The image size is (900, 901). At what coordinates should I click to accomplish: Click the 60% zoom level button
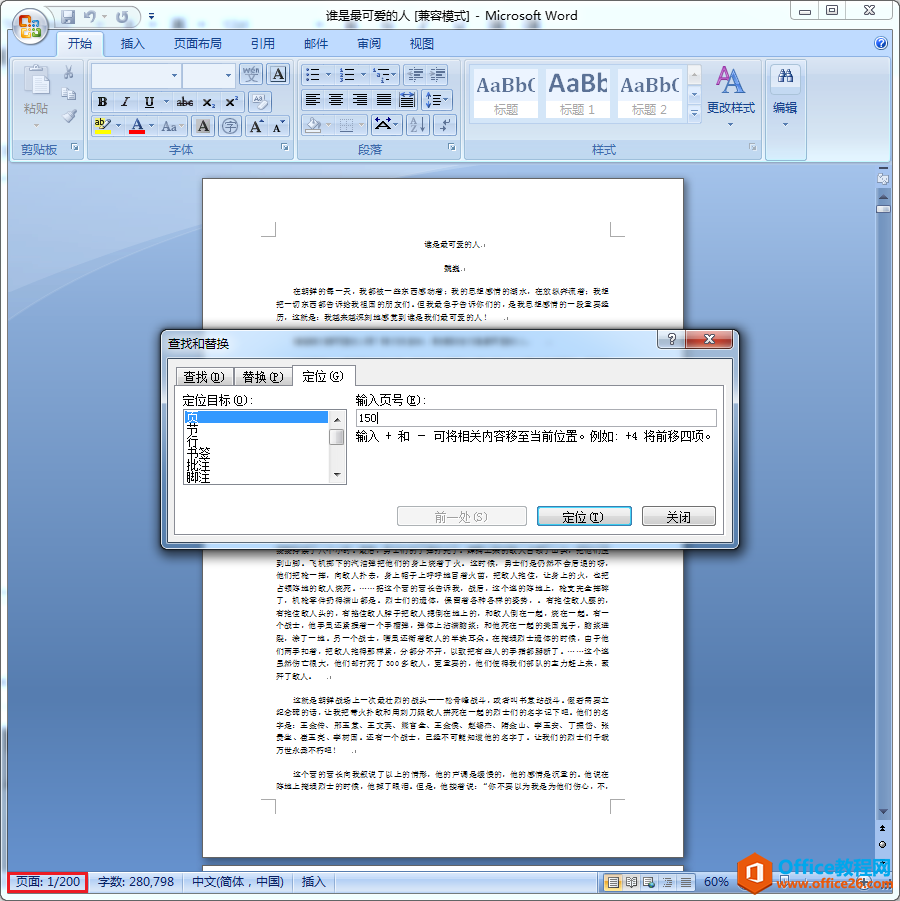coord(716,881)
